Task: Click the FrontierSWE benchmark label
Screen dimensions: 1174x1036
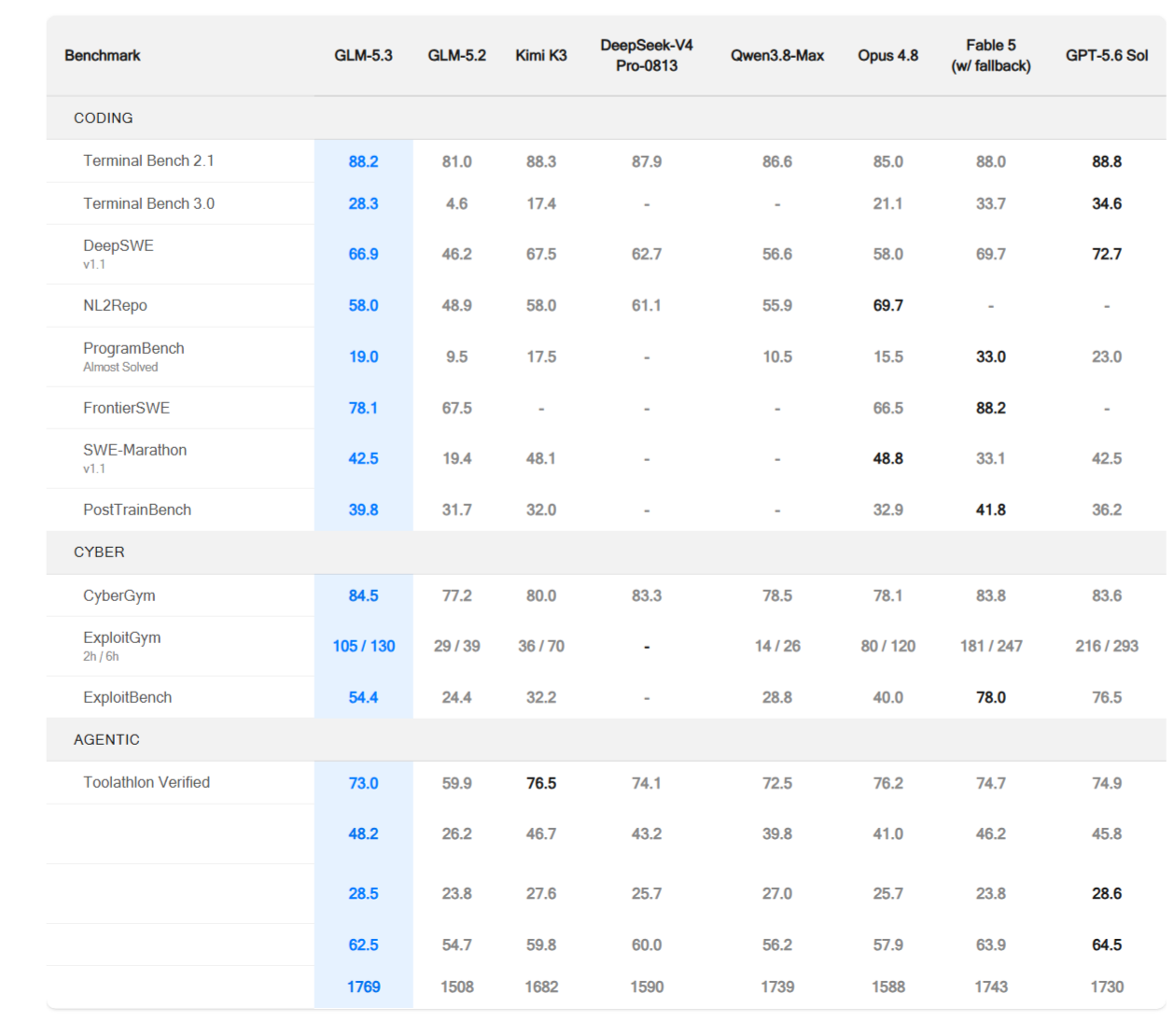Action: [x=126, y=408]
